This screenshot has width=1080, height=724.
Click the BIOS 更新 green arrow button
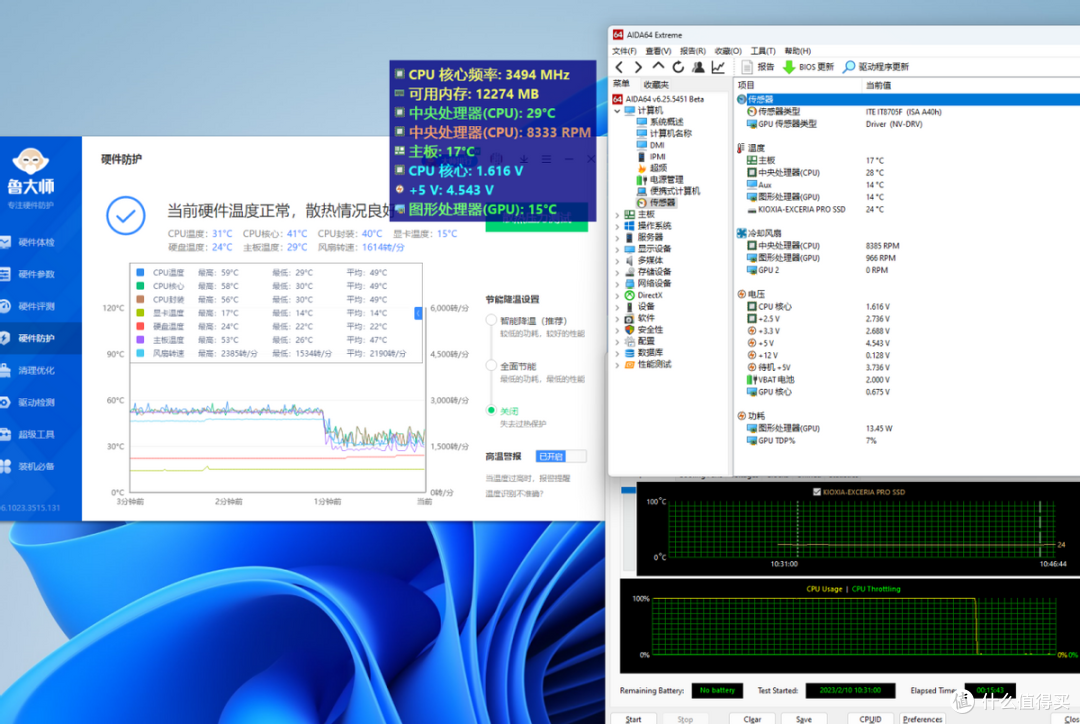[789, 67]
